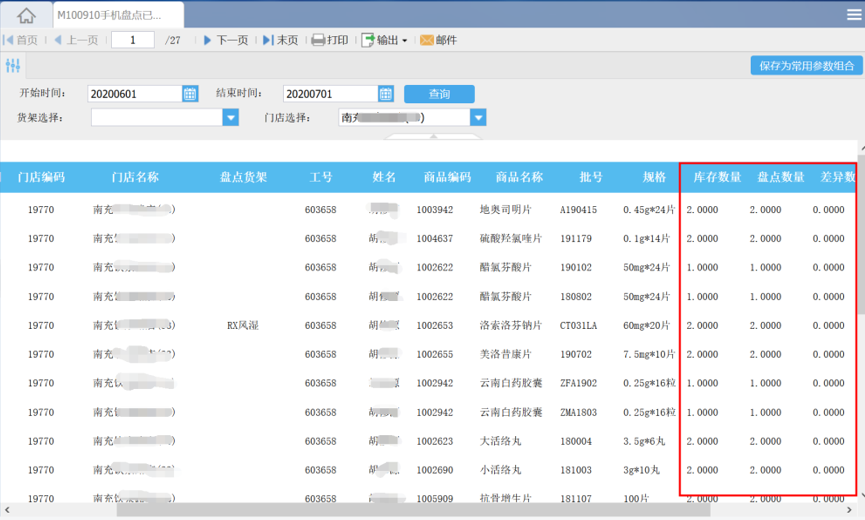Click the query (查询) button
The height and width of the screenshot is (520, 865).
439,94
